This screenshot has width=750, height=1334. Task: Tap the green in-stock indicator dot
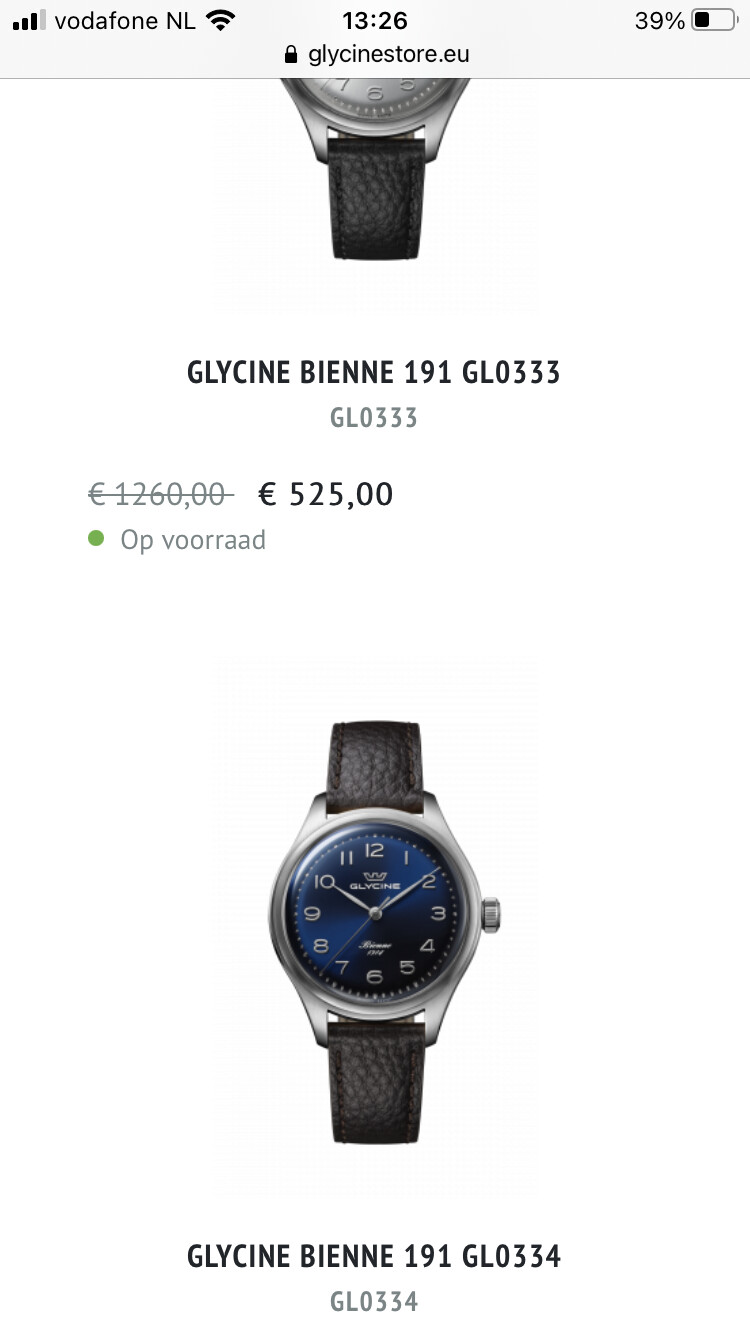tap(97, 539)
